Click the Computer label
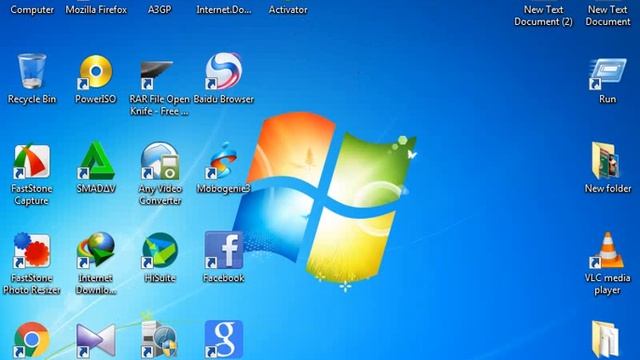 pyautogui.click(x=32, y=10)
